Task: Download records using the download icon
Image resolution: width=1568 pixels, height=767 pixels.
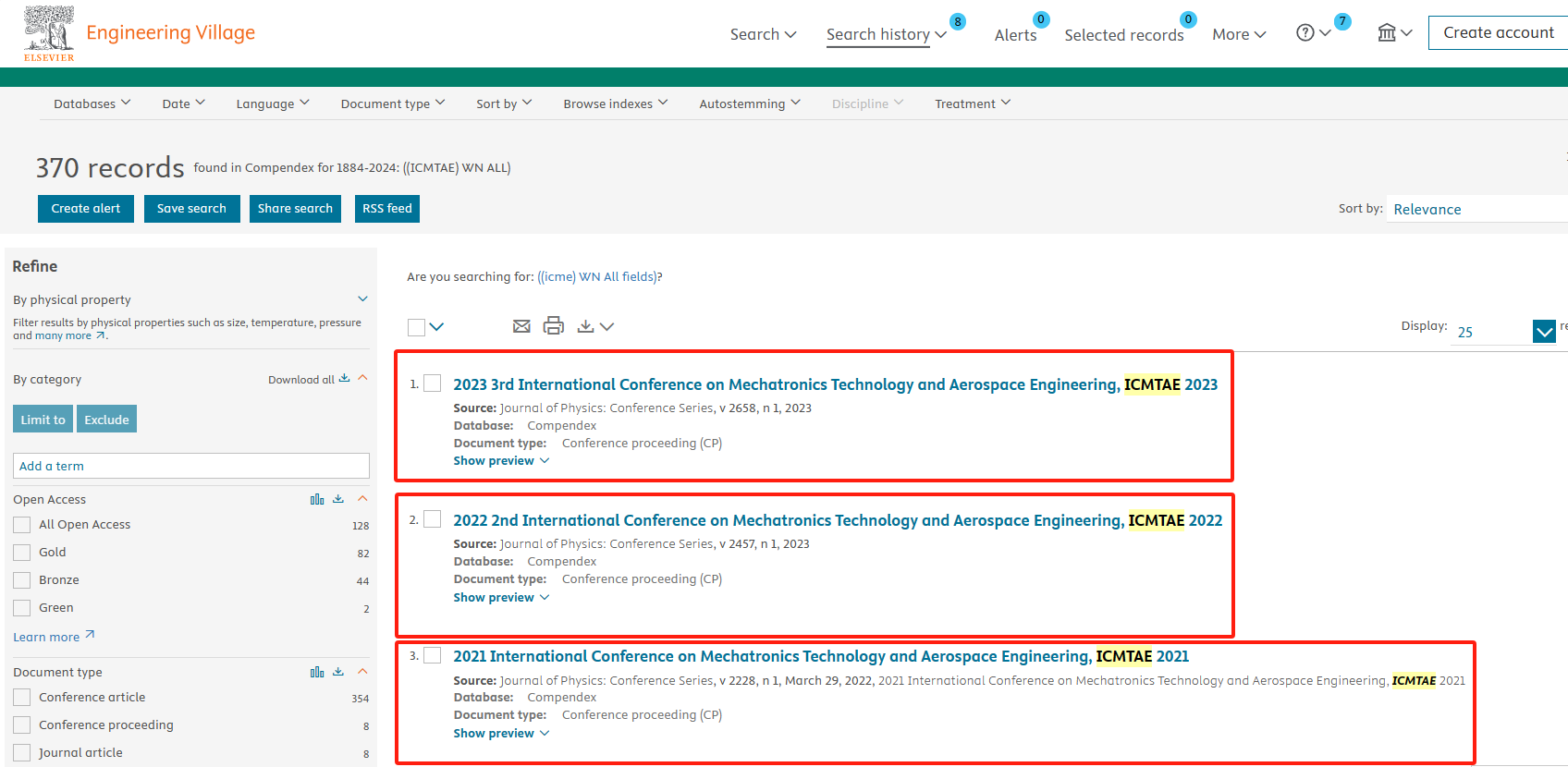Action: [585, 326]
